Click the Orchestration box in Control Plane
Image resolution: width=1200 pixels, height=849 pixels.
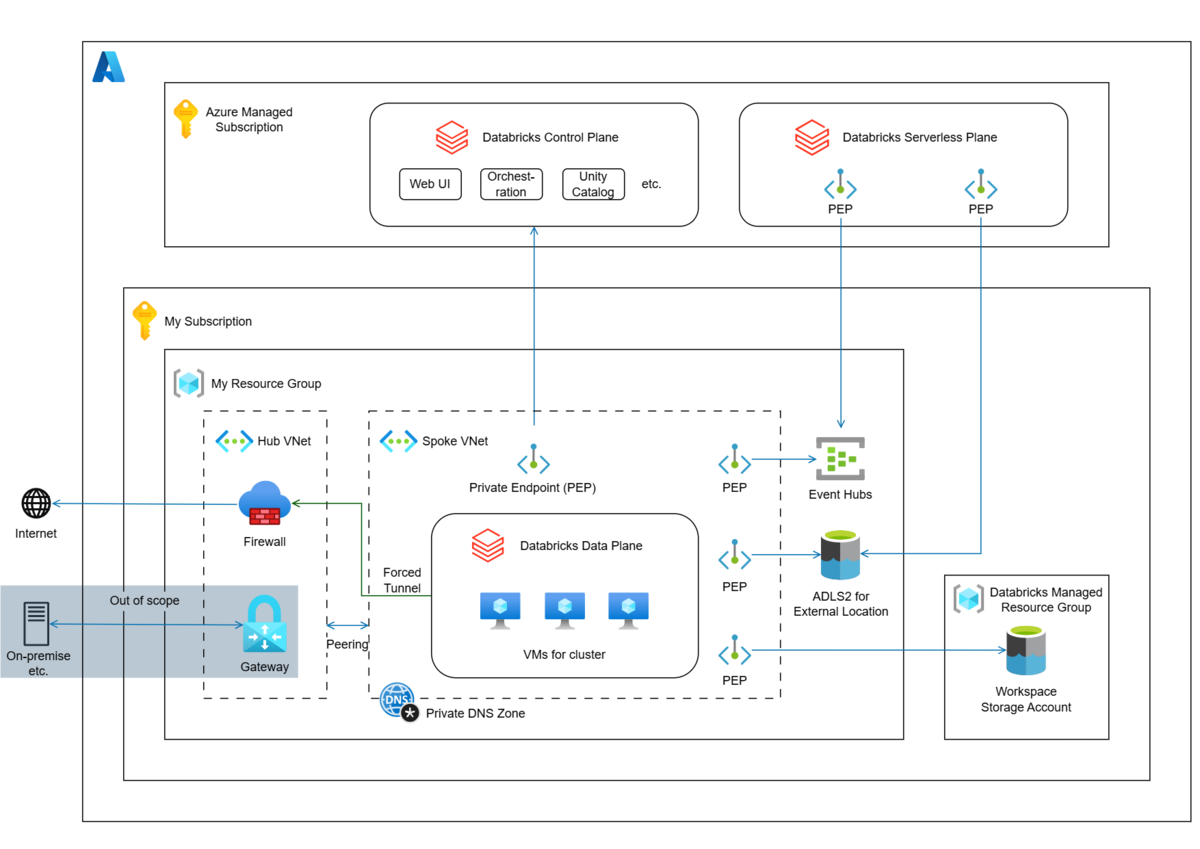511,184
